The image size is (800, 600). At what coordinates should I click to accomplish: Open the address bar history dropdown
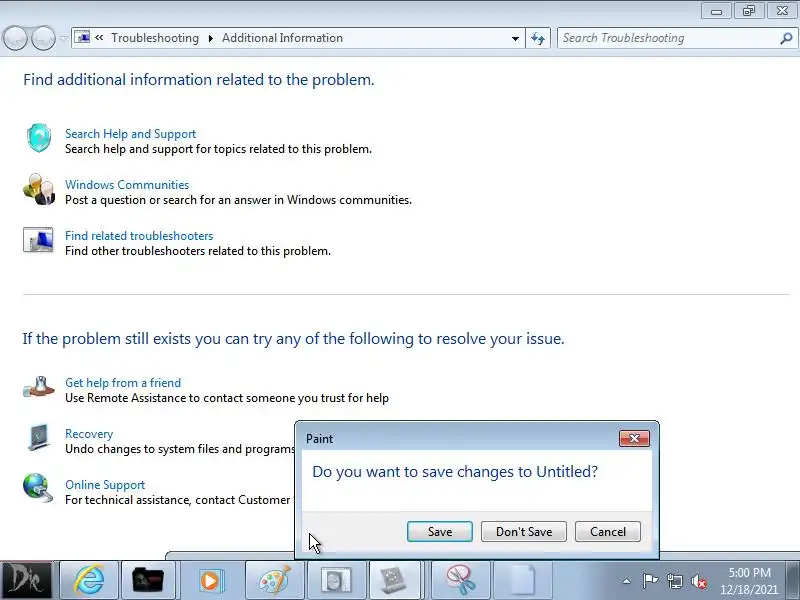[x=515, y=38]
